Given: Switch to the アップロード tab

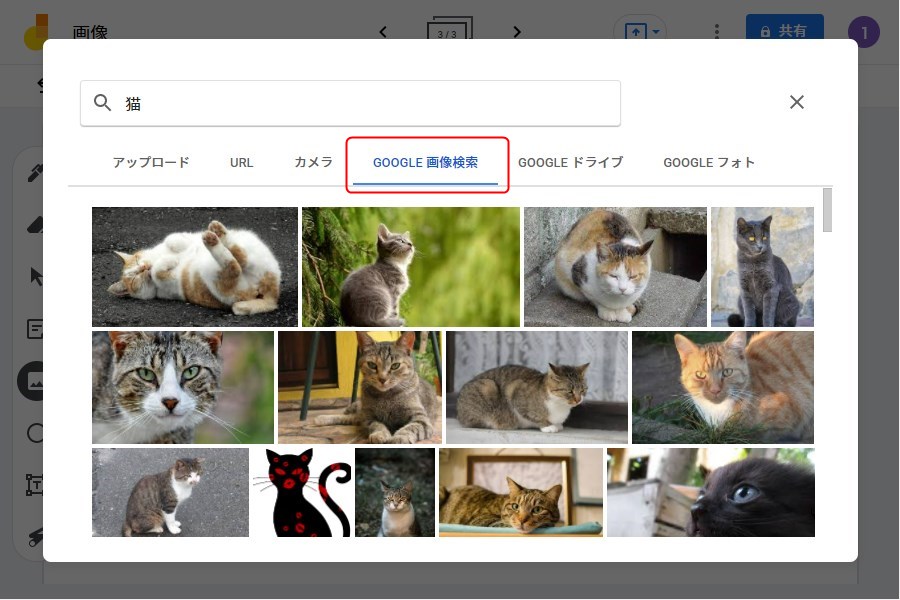Looking at the screenshot, I should [151, 162].
